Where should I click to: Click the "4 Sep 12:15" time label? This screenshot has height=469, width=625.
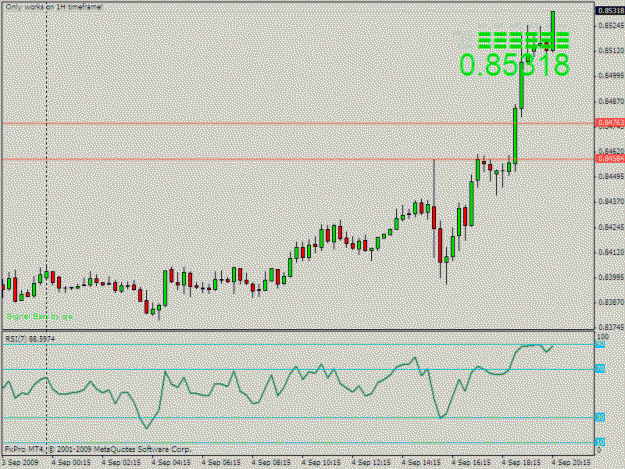coord(371,462)
